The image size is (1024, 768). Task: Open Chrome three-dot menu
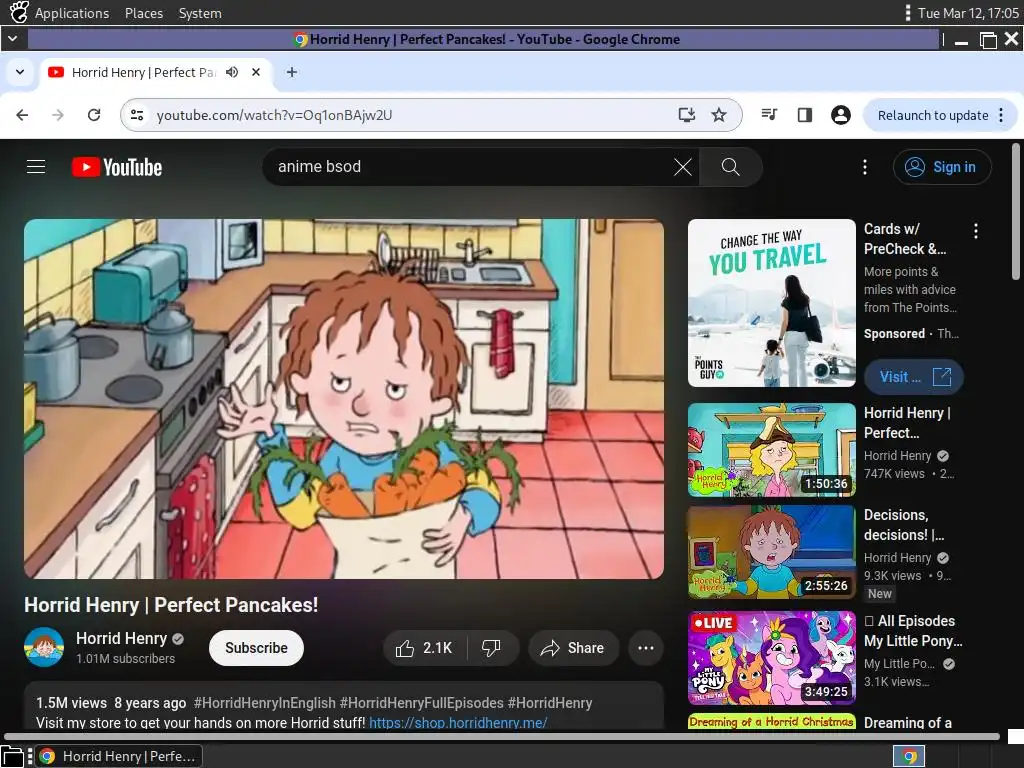click(x=1002, y=115)
